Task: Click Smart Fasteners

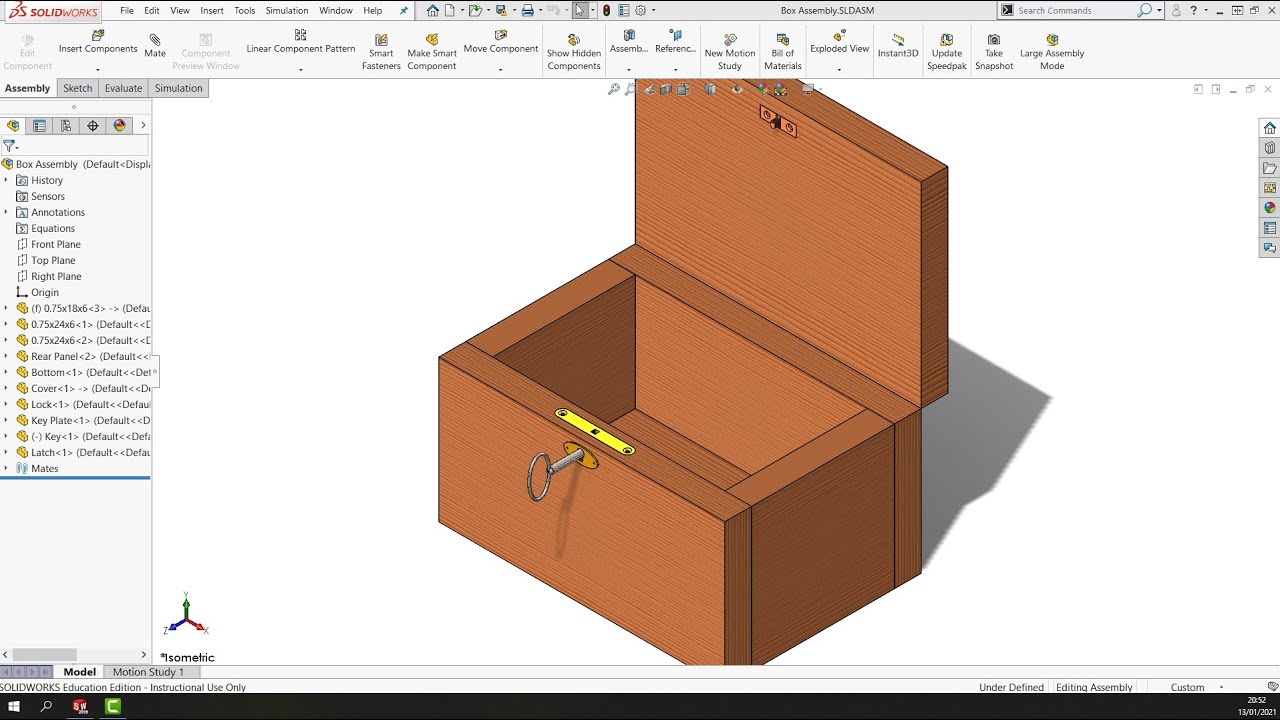Action: coord(381,52)
